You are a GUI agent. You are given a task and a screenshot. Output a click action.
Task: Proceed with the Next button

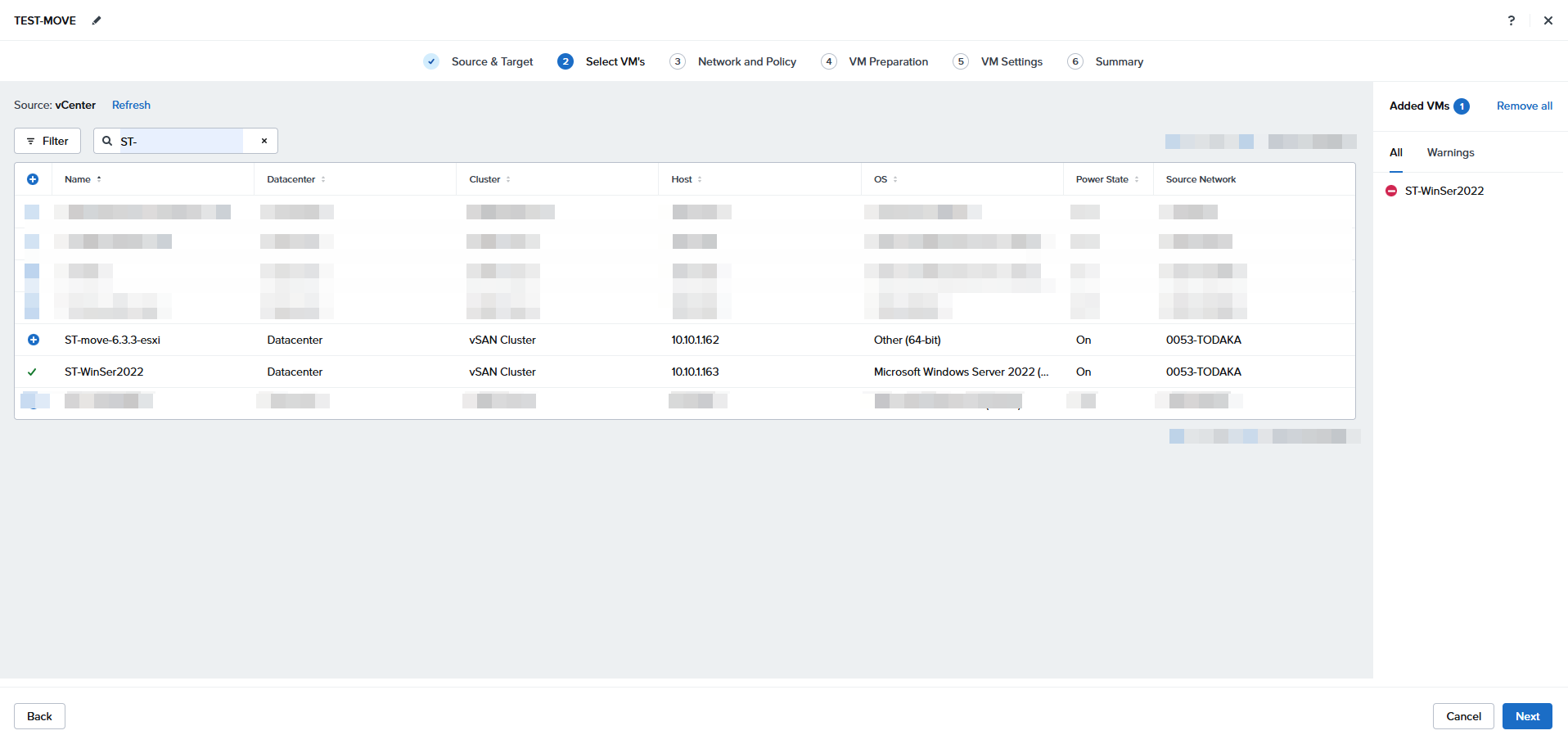(1527, 716)
